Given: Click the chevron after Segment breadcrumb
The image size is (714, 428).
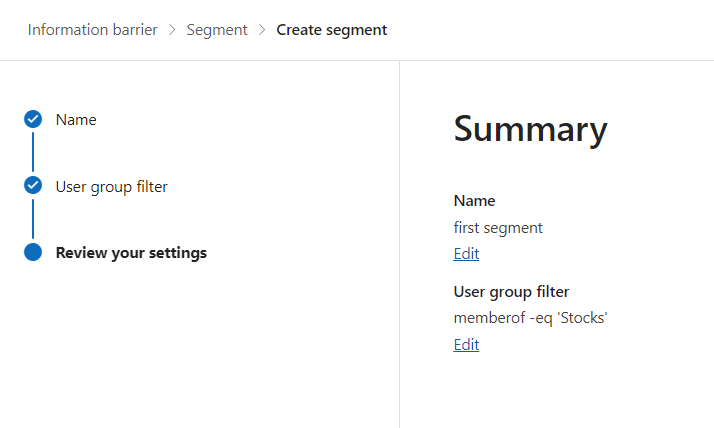Looking at the screenshot, I should (262, 30).
